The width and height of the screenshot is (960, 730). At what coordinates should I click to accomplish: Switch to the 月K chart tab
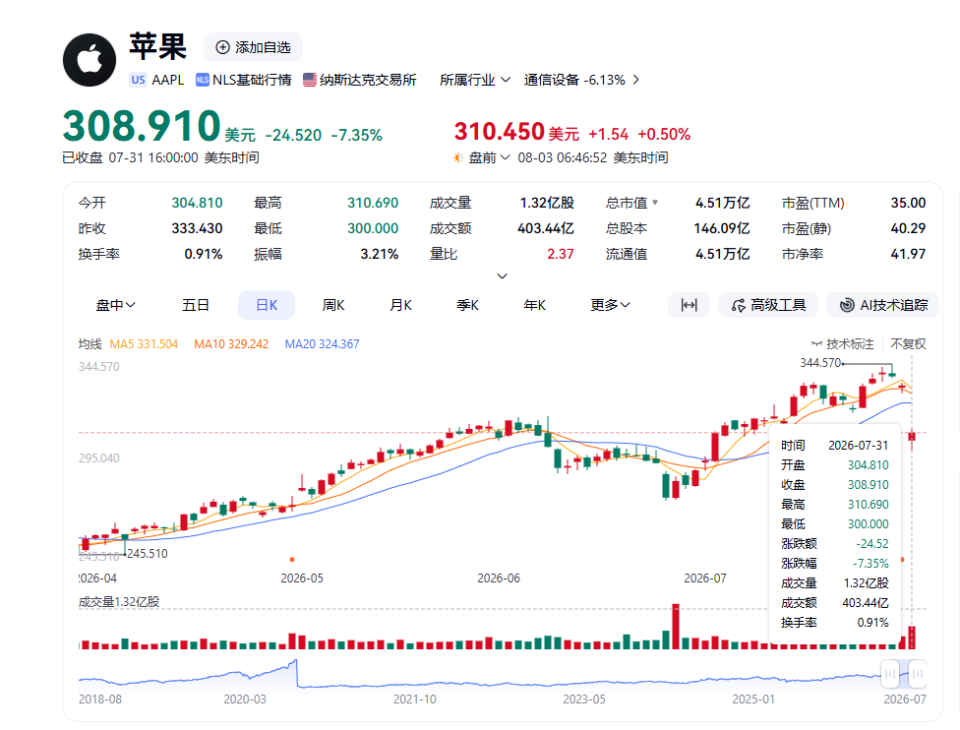pyautogui.click(x=401, y=305)
